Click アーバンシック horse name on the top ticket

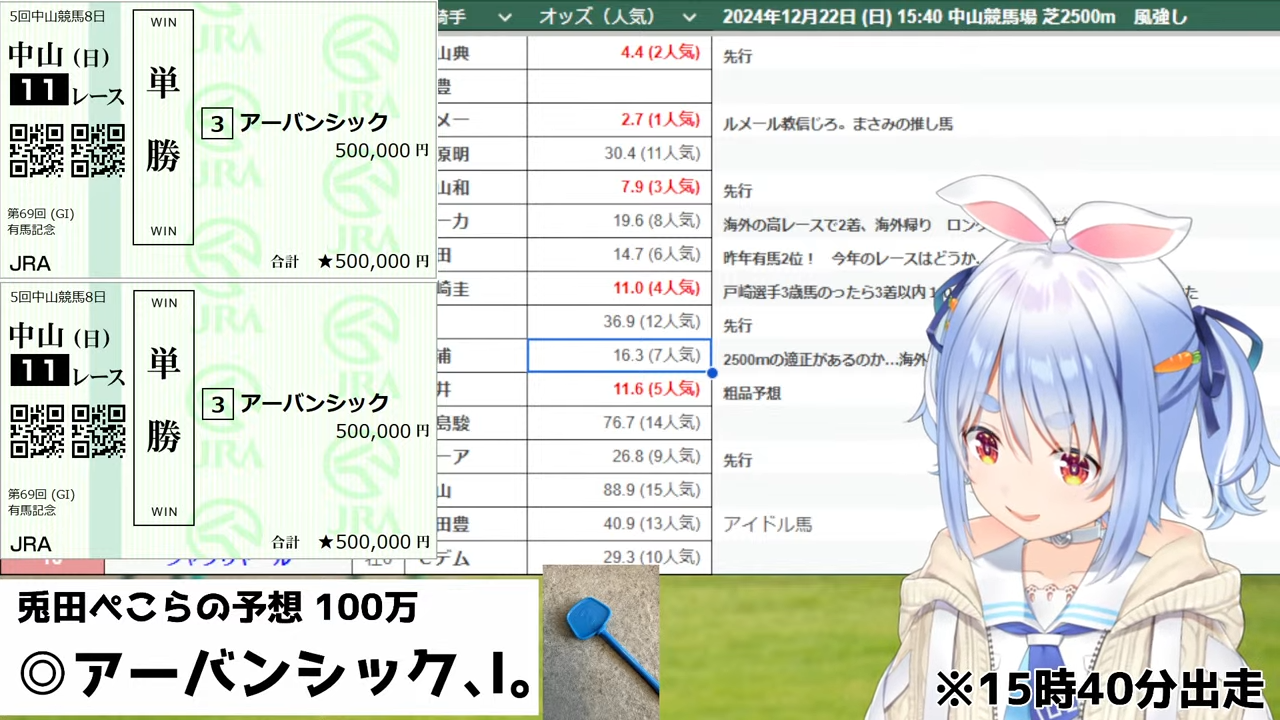(313, 122)
